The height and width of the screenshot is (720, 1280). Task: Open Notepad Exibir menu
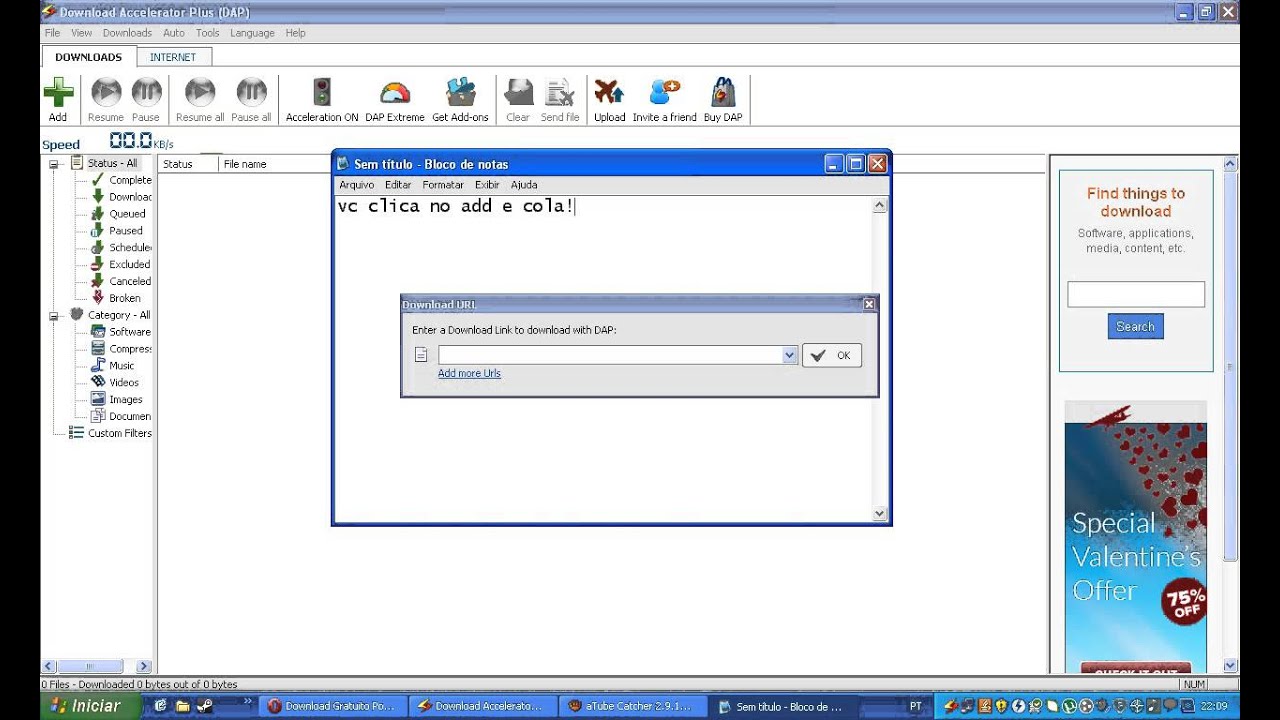tap(487, 185)
